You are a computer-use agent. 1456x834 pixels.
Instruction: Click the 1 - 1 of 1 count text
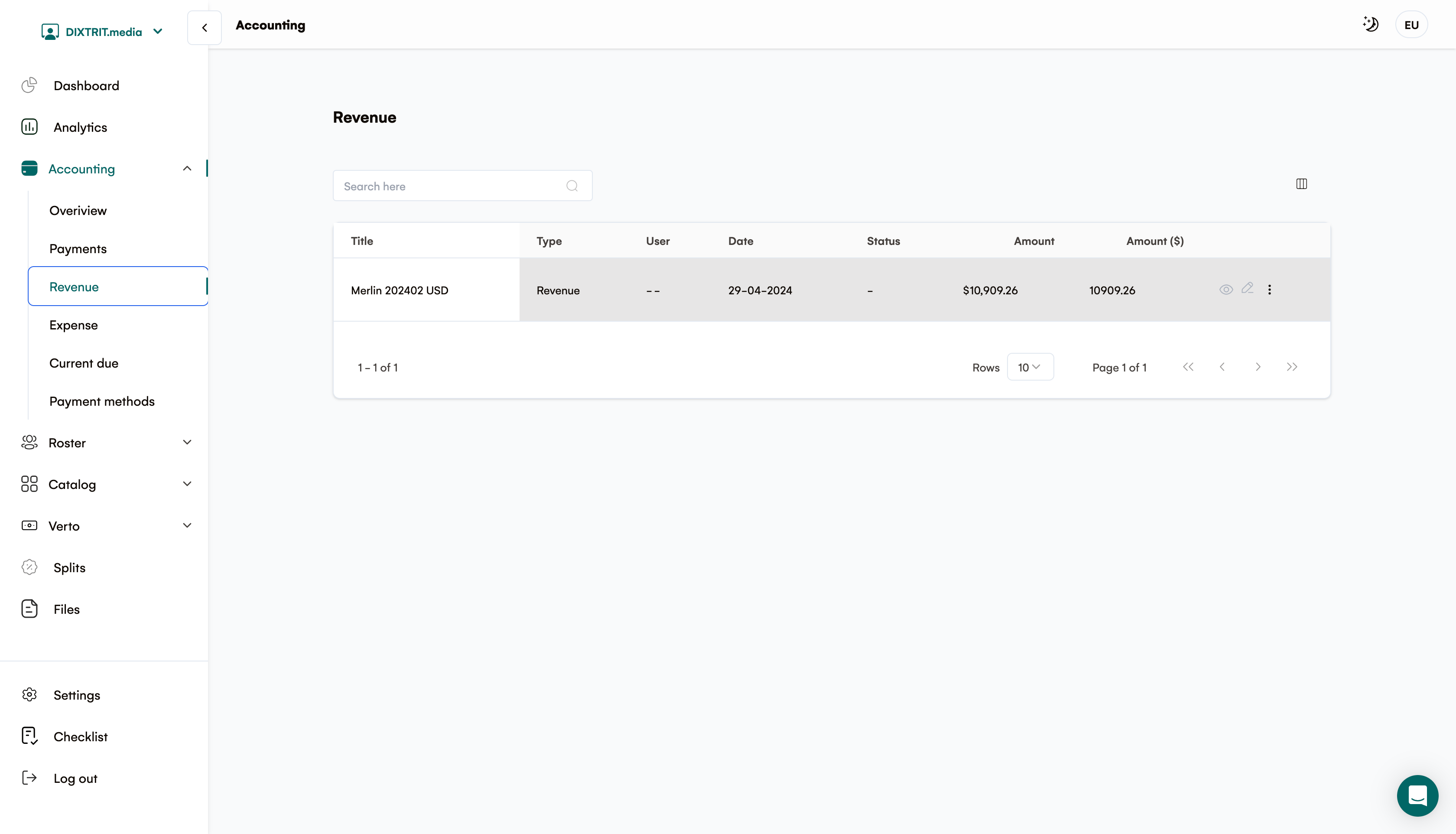[377, 367]
